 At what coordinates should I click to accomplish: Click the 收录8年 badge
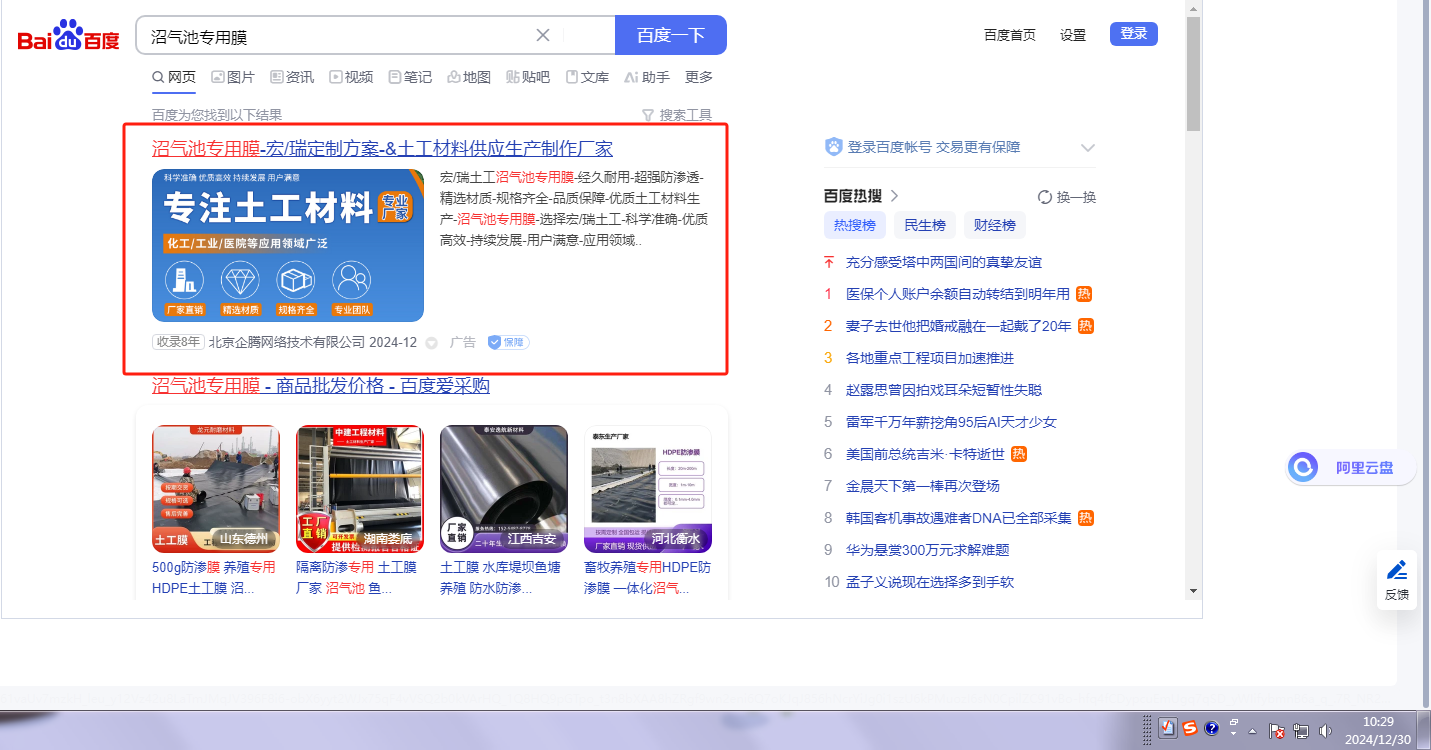[x=179, y=342]
